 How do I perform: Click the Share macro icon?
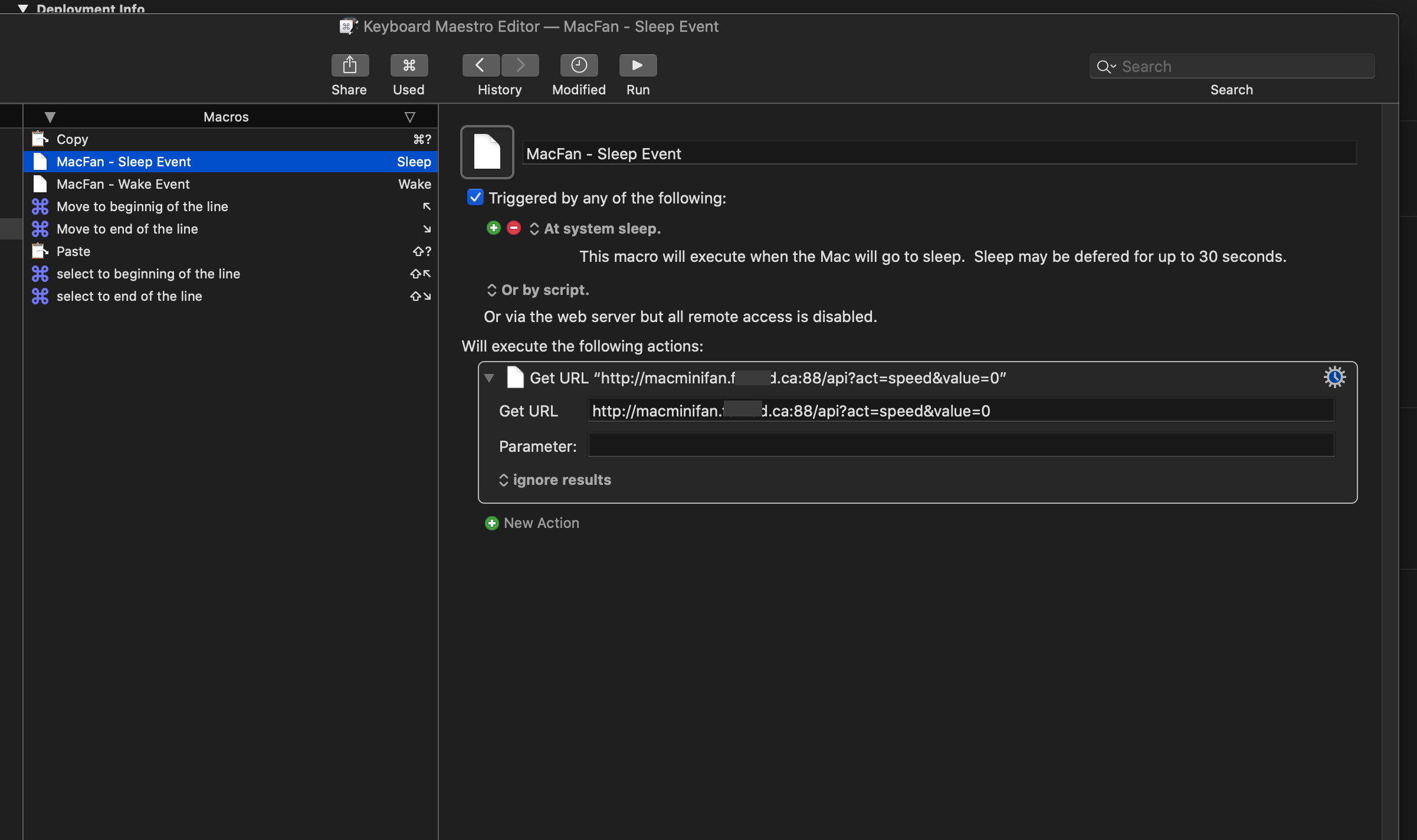click(x=349, y=65)
